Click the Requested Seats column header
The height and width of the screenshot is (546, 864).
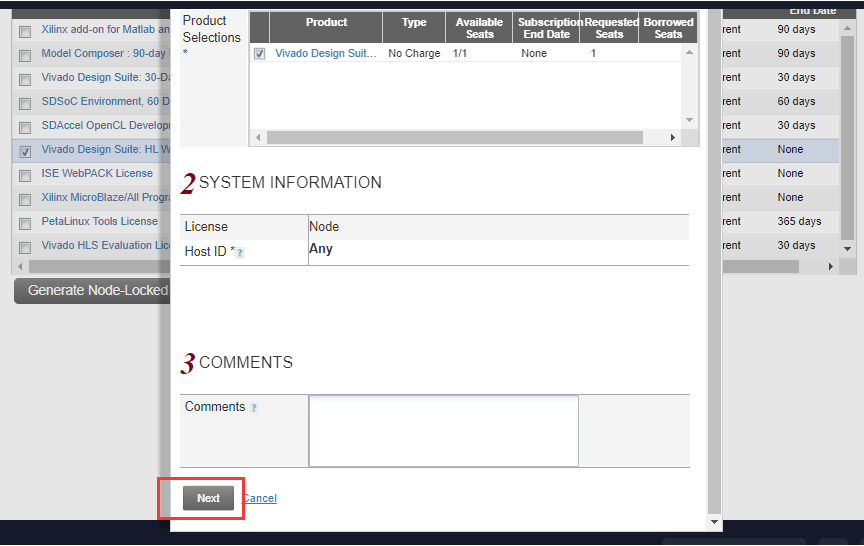point(609,28)
